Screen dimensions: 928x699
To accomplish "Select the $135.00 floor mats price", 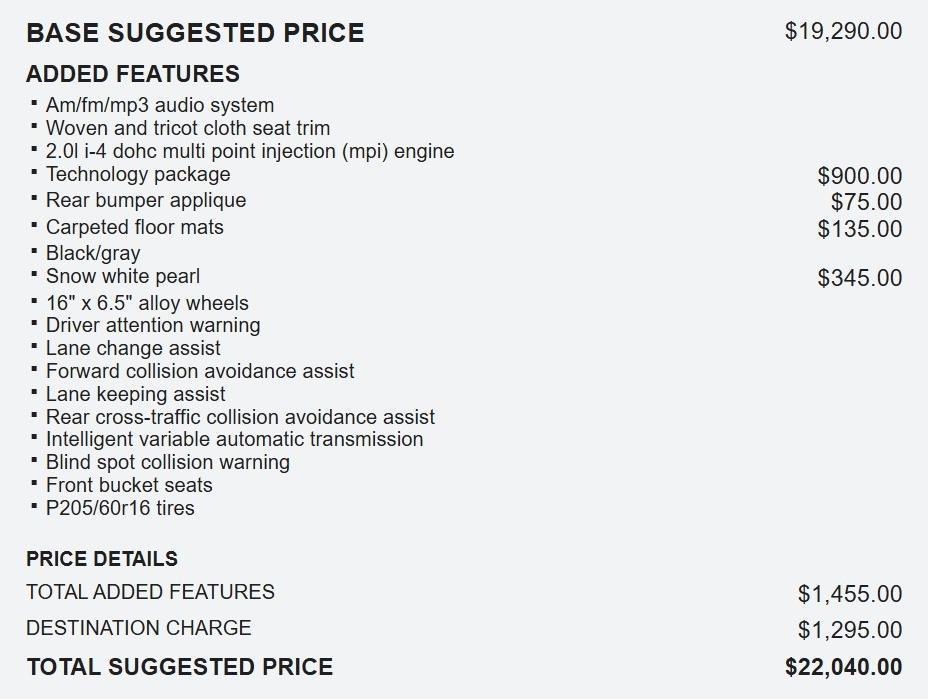I will (x=859, y=229).
